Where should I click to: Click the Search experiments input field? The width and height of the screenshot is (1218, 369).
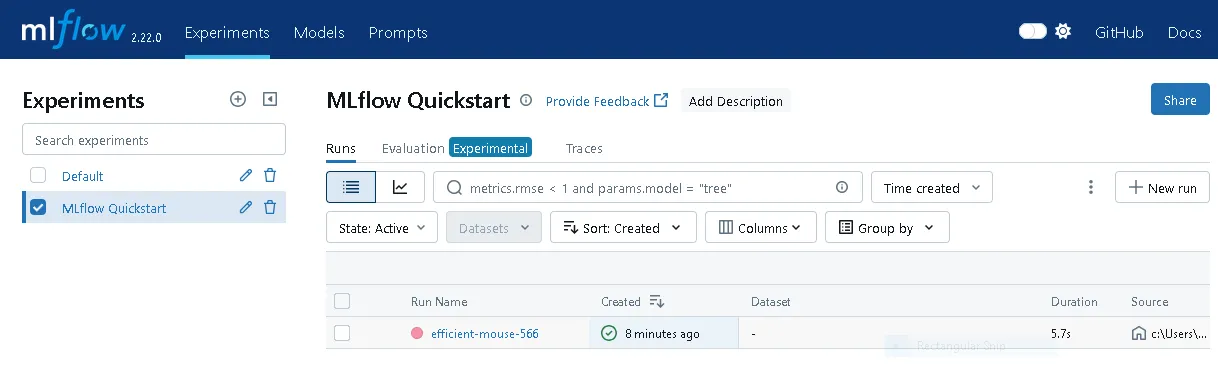click(154, 140)
